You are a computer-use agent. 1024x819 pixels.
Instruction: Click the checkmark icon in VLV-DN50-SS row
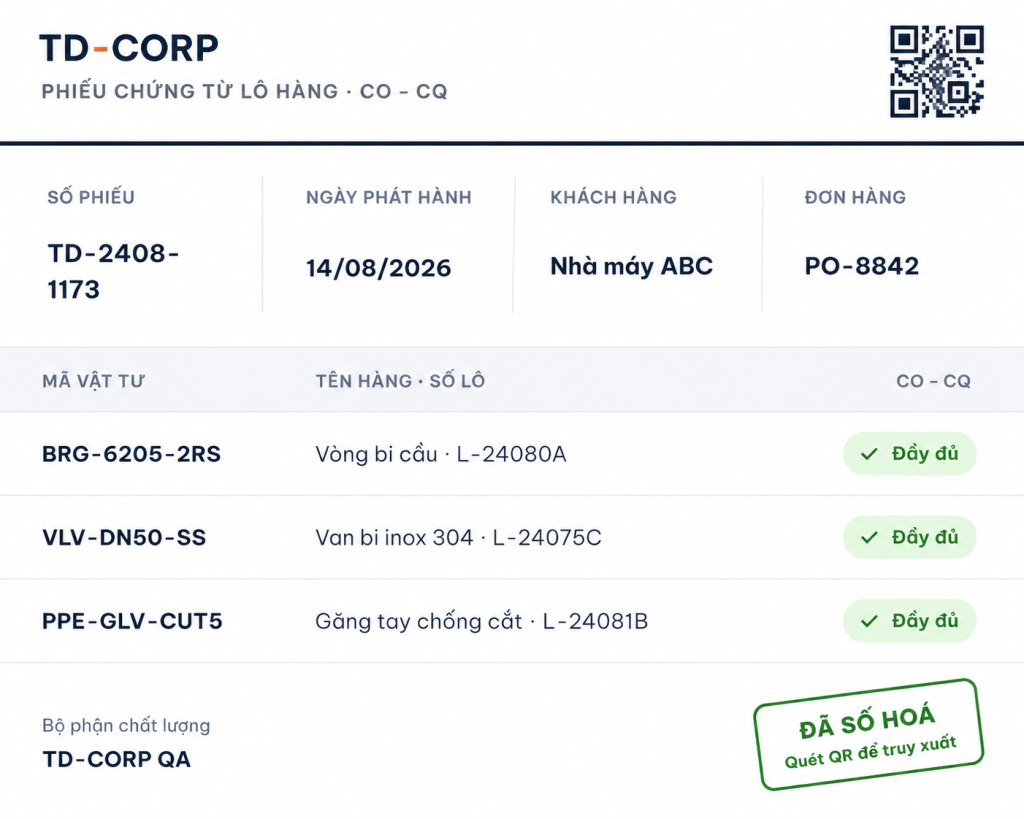click(x=869, y=538)
